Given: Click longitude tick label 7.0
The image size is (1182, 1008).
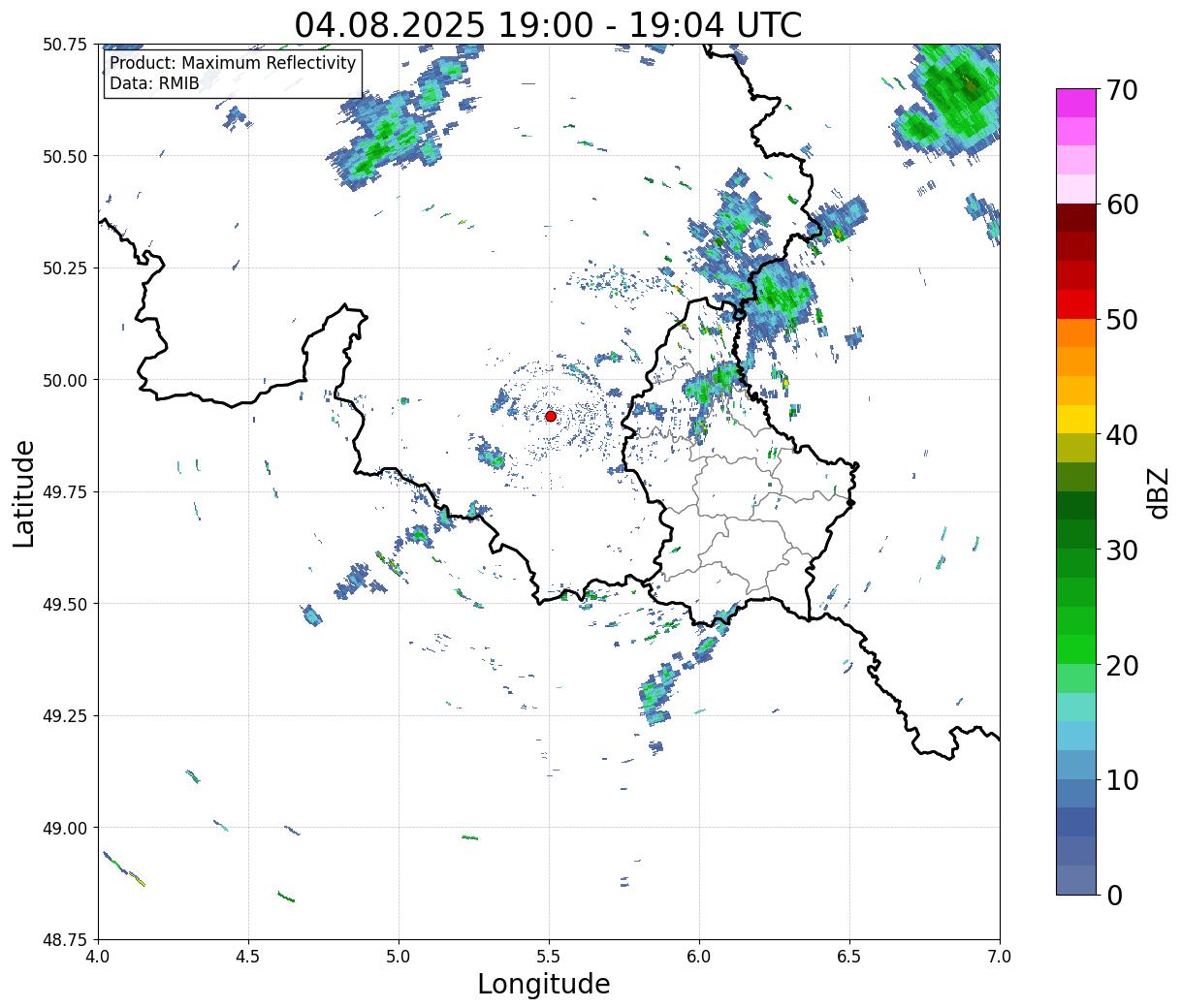Looking at the screenshot, I should (1000, 955).
